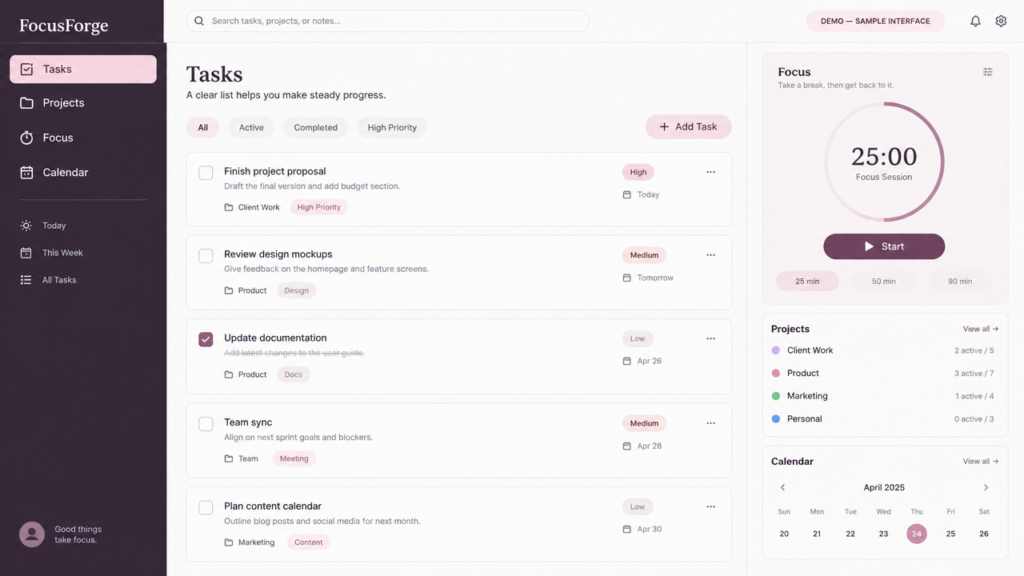Open Focus timer settings sliders icon
The image size is (1024, 576).
click(x=987, y=72)
